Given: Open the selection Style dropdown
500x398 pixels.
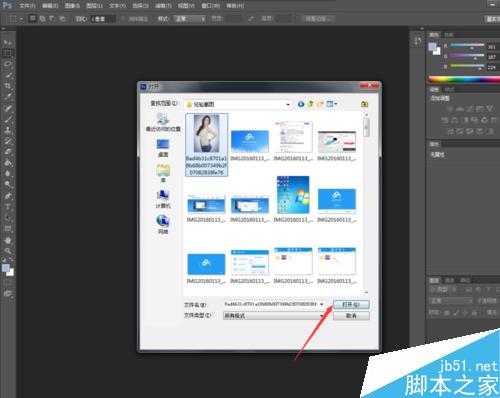Looking at the screenshot, I should coord(189,19).
